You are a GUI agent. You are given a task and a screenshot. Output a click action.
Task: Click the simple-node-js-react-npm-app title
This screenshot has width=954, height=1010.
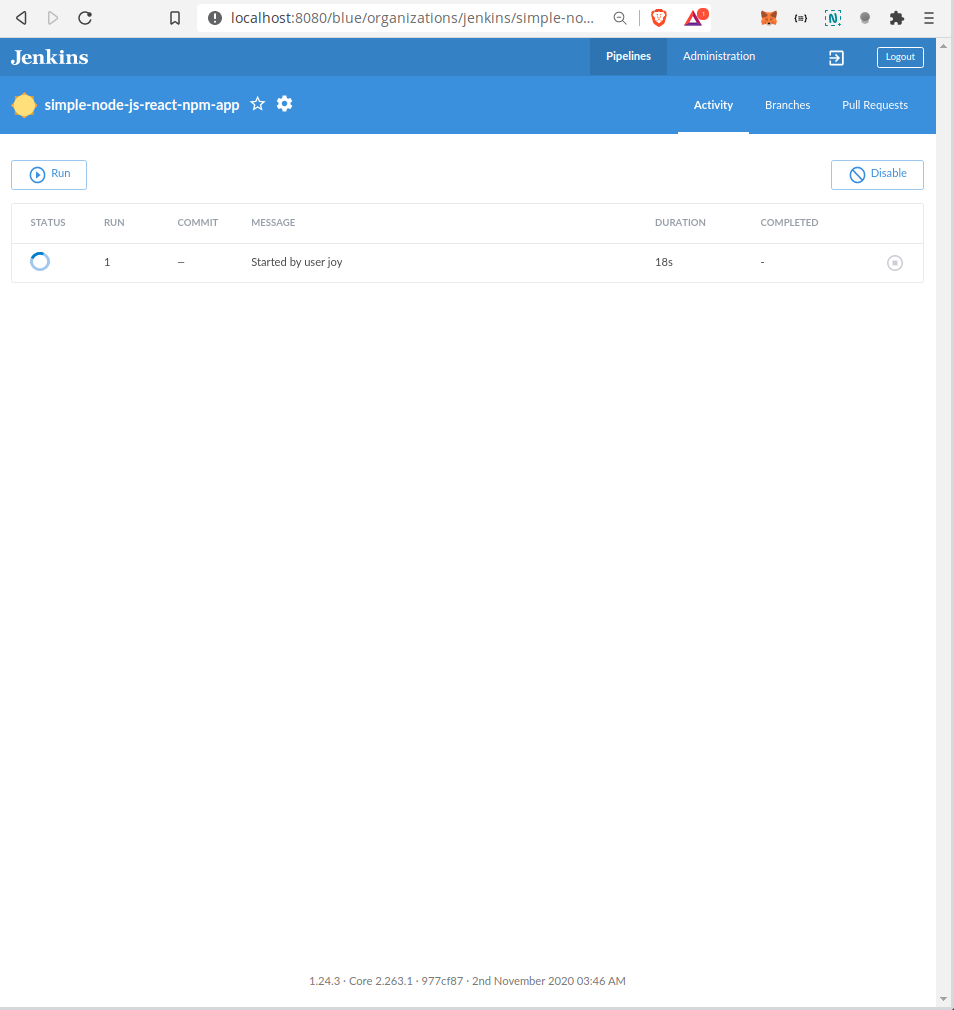142,105
